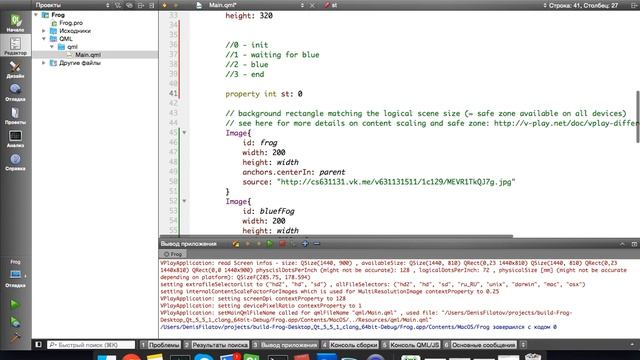640x360 pixels.
Task: Click the editor vertical scrollbar
Action: click(637, 117)
